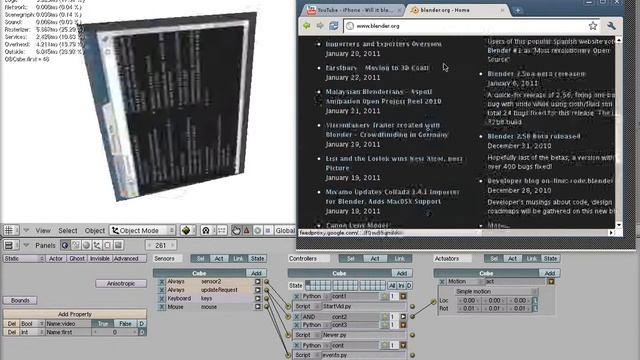
Task: Collapse the Motion actuator act
Action: (551, 282)
